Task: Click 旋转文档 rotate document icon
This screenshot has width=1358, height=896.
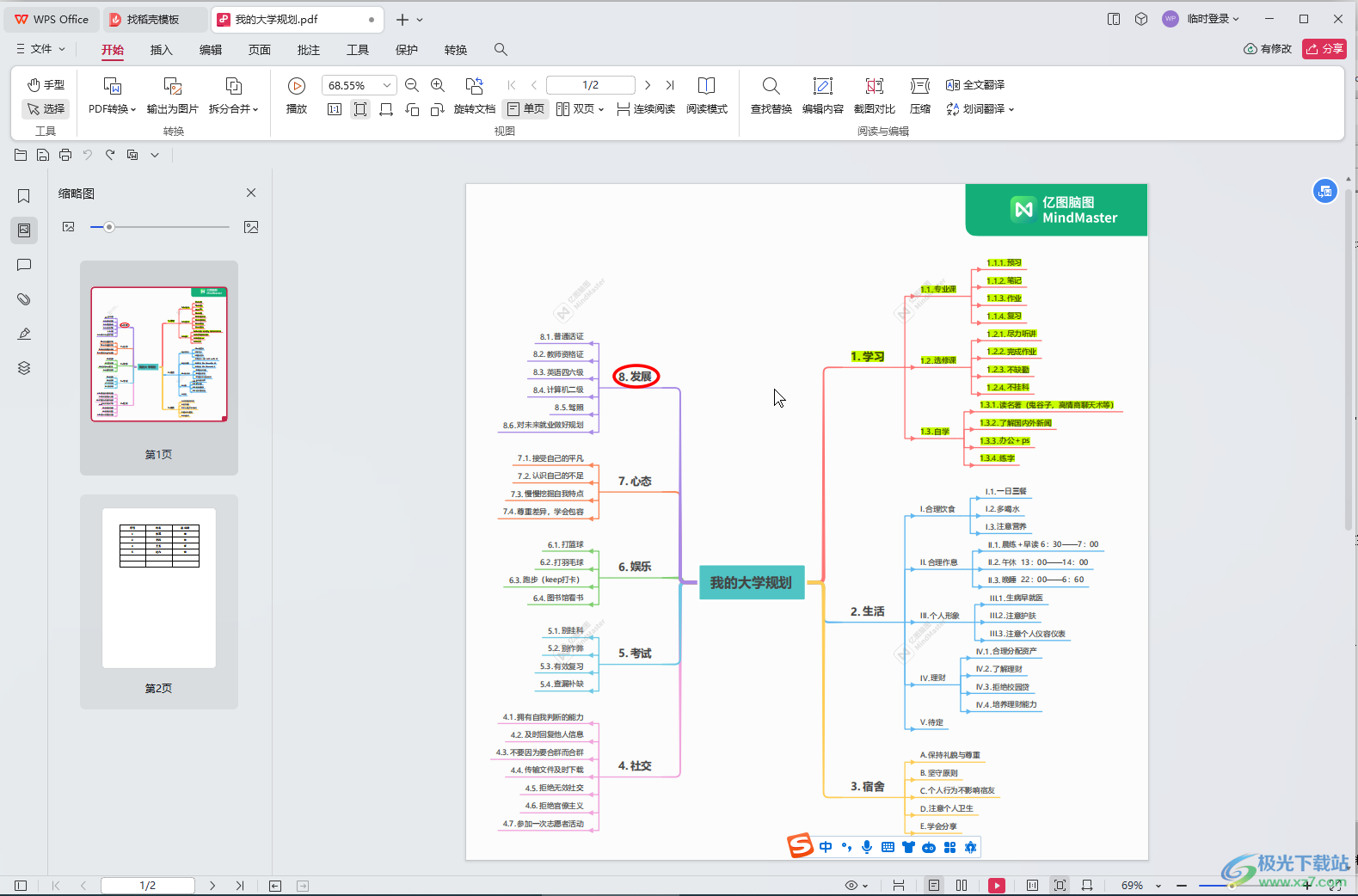Action: click(475, 95)
